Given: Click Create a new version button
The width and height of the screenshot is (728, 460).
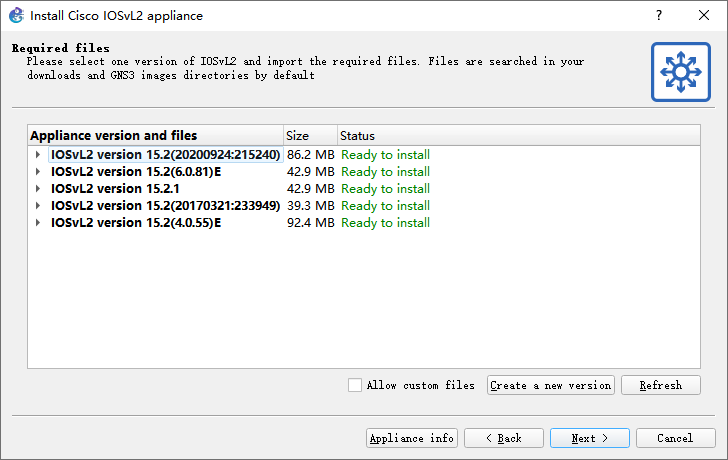Looking at the screenshot, I should click(x=551, y=385).
